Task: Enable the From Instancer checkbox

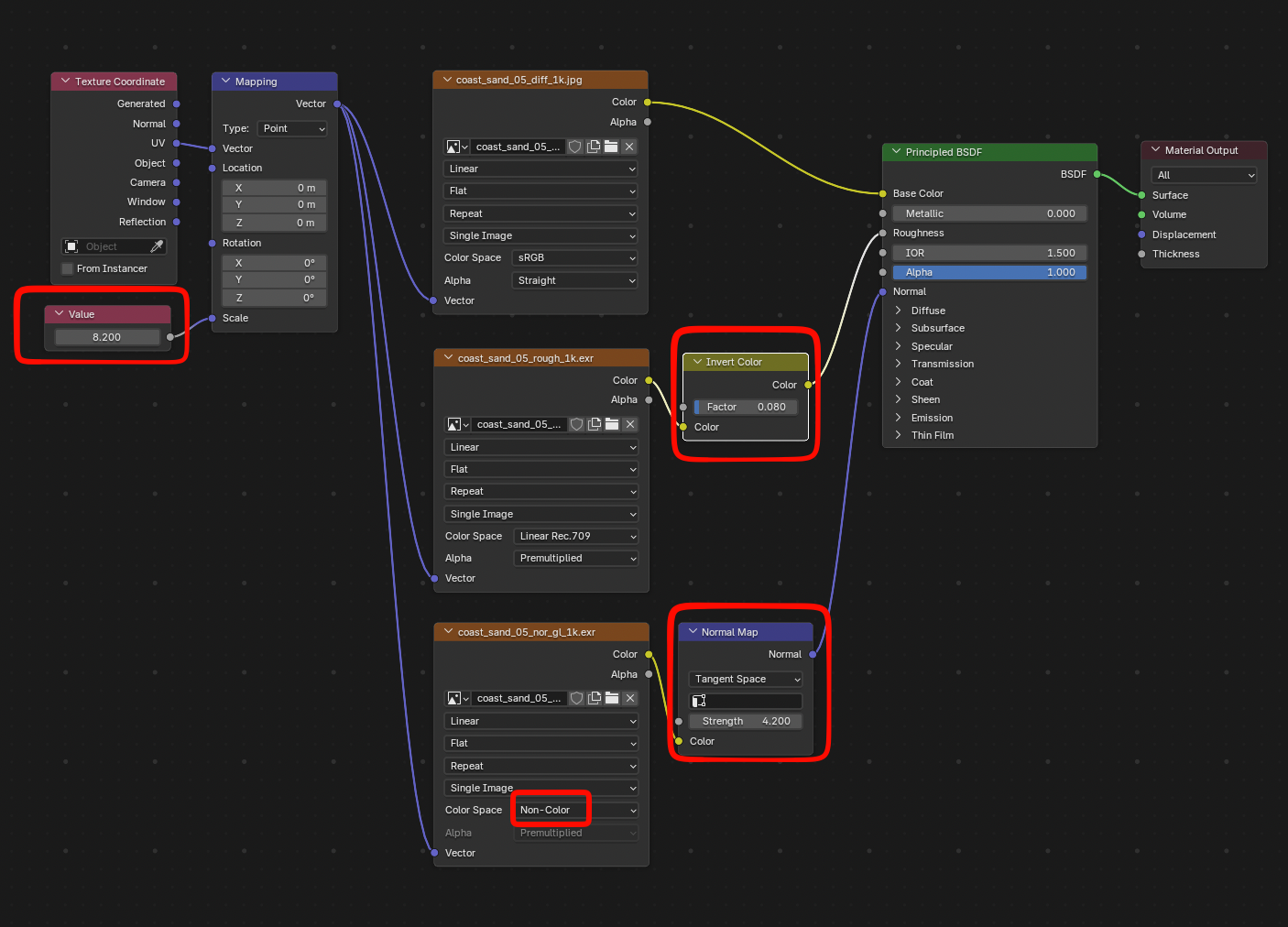Action: (67, 268)
